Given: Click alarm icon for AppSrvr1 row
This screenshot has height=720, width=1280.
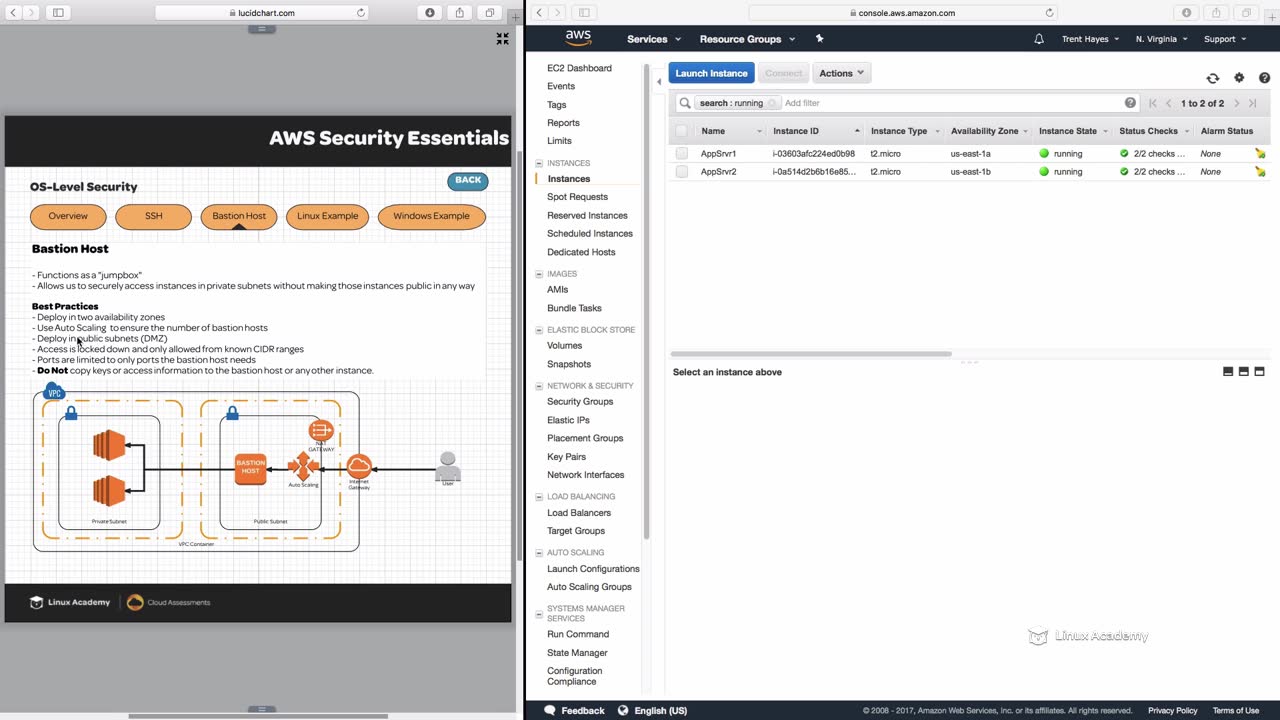Looking at the screenshot, I should click(x=1260, y=154).
